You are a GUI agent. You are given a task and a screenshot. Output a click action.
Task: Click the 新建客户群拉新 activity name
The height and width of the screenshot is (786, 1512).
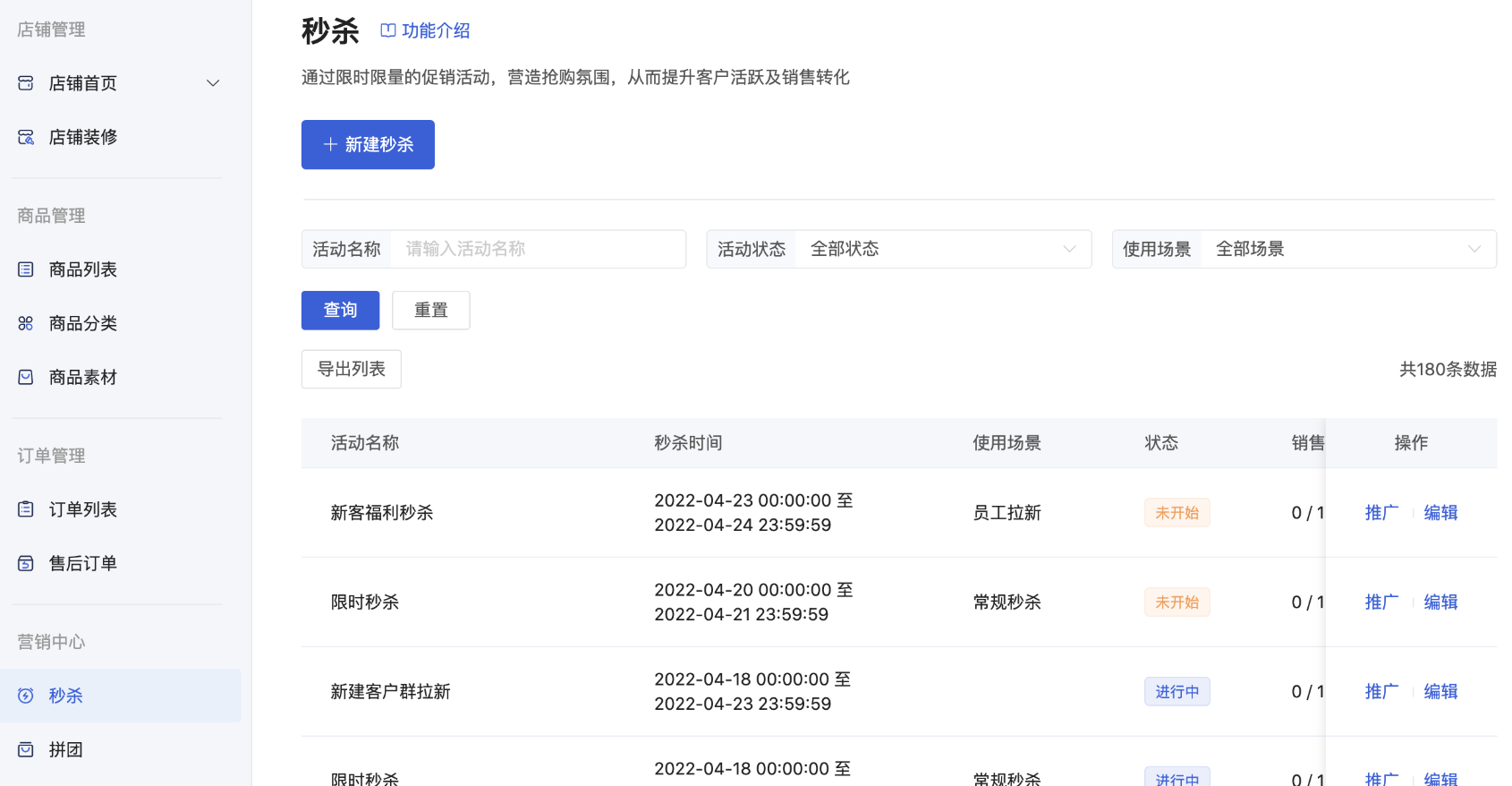click(x=391, y=692)
